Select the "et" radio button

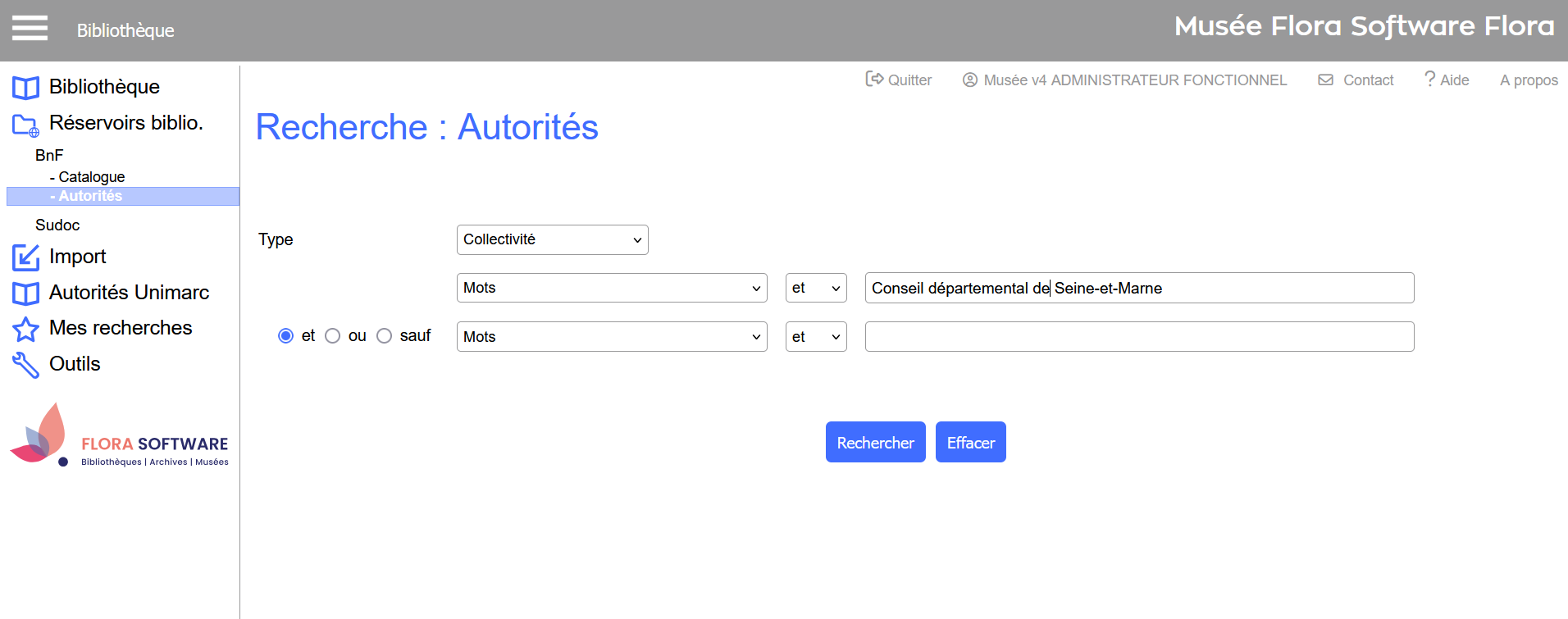point(285,336)
